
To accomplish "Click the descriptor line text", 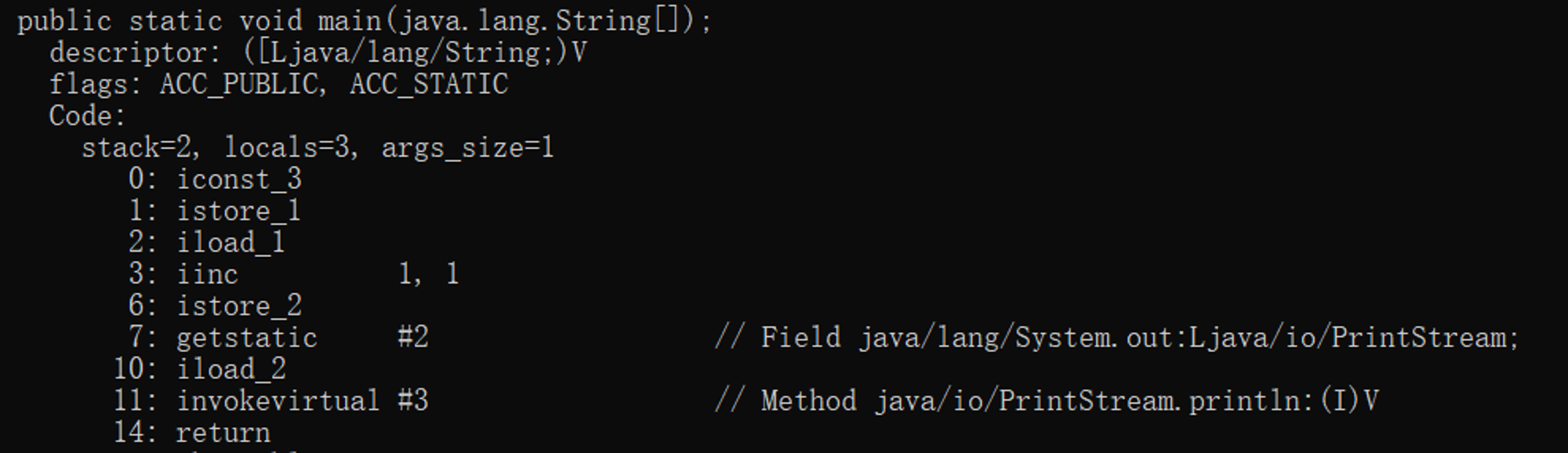I will tap(318, 53).
